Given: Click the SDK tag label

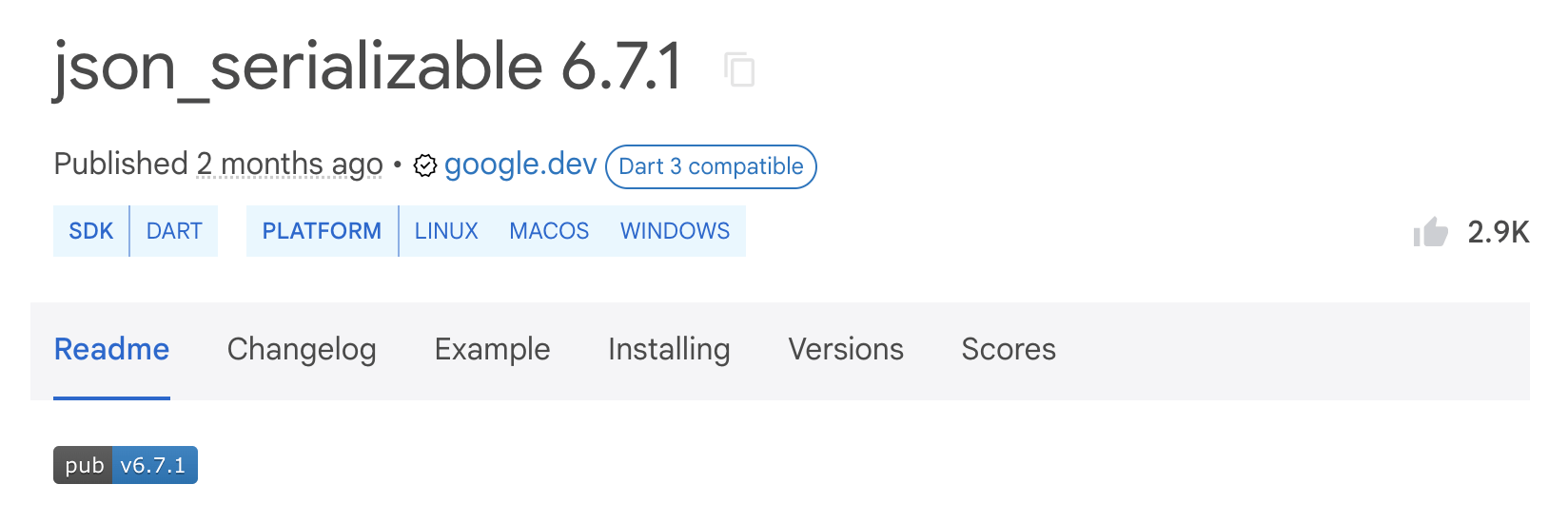Looking at the screenshot, I should coord(91,231).
